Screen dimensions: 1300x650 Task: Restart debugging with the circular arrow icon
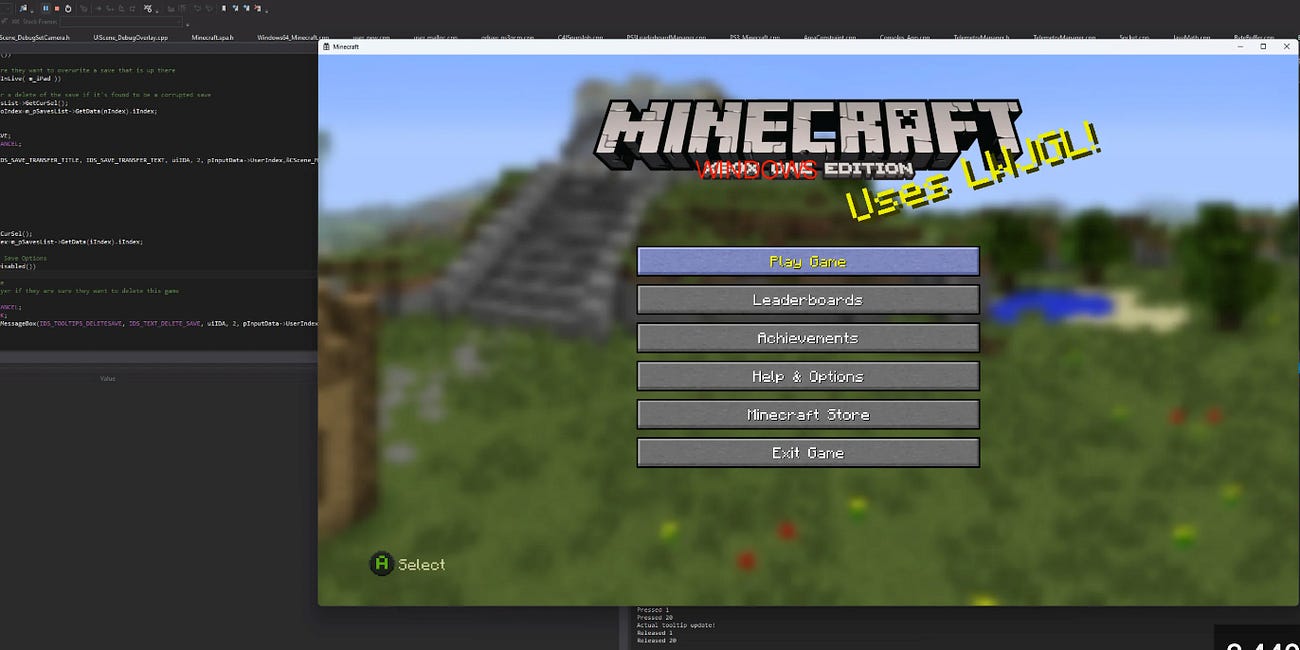[x=68, y=8]
